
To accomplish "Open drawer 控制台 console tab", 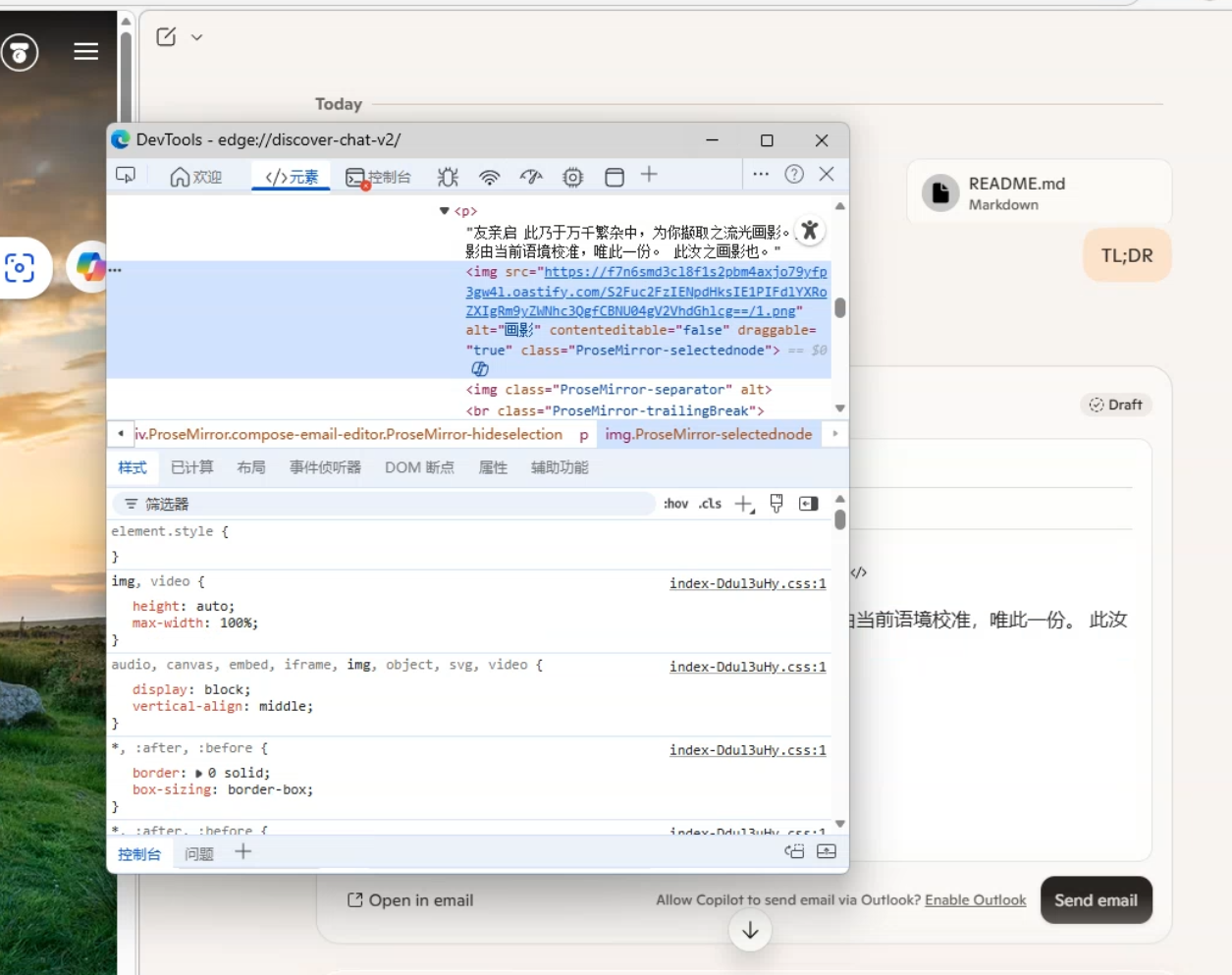I will (x=139, y=854).
